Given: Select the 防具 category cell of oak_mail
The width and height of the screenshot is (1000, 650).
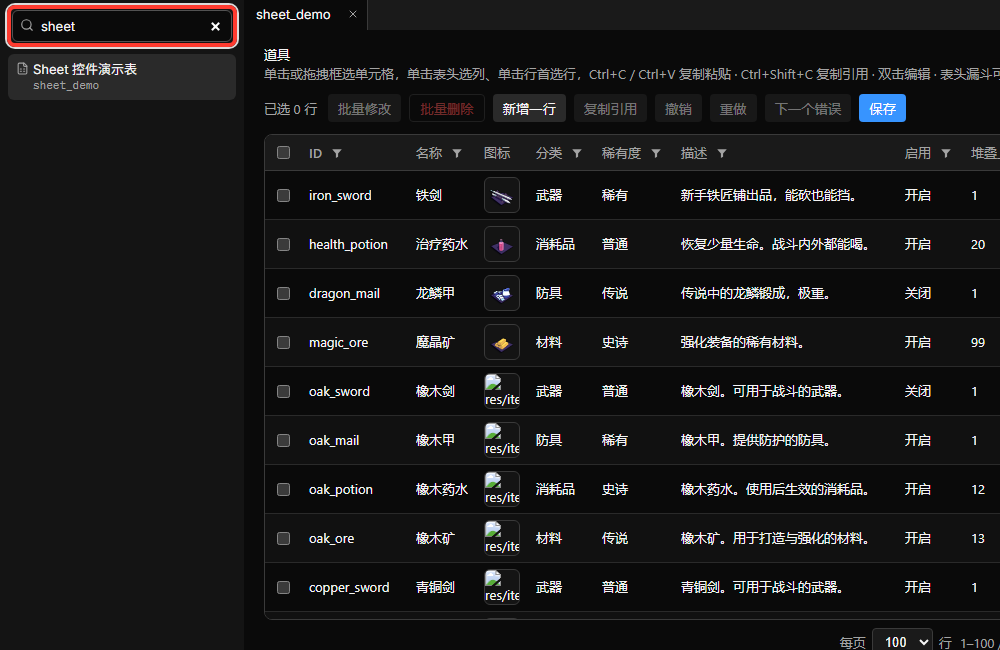Looking at the screenshot, I should click(x=548, y=440).
